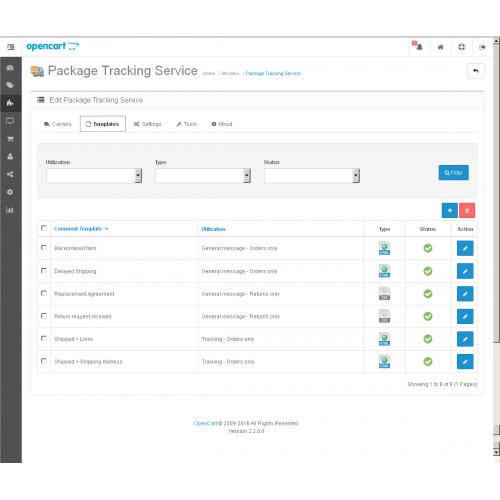Check the Delayed Shipping row checkbox
The width and height of the screenshot is (500, 500).
click(44, 271)
